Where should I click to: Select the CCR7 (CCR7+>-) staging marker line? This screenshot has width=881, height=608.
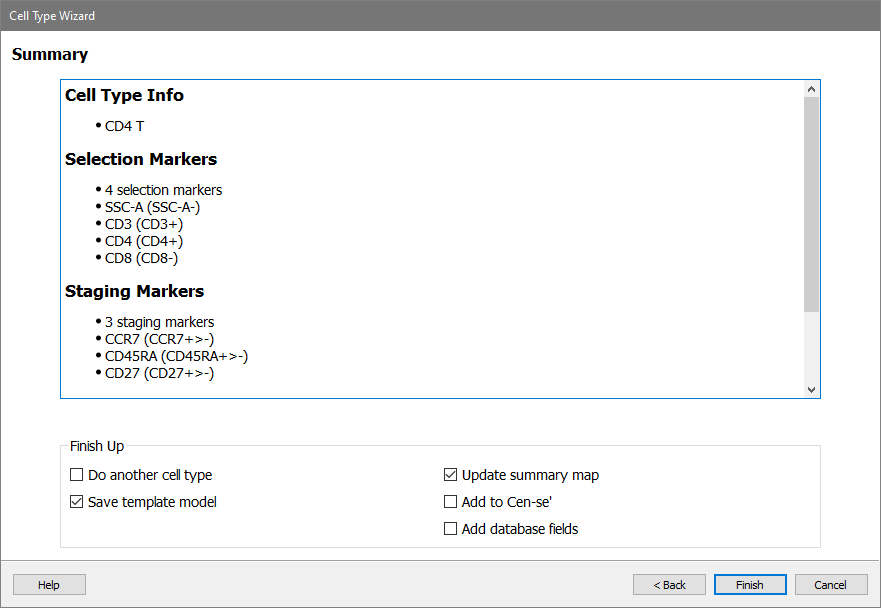[x=159, y=339]
